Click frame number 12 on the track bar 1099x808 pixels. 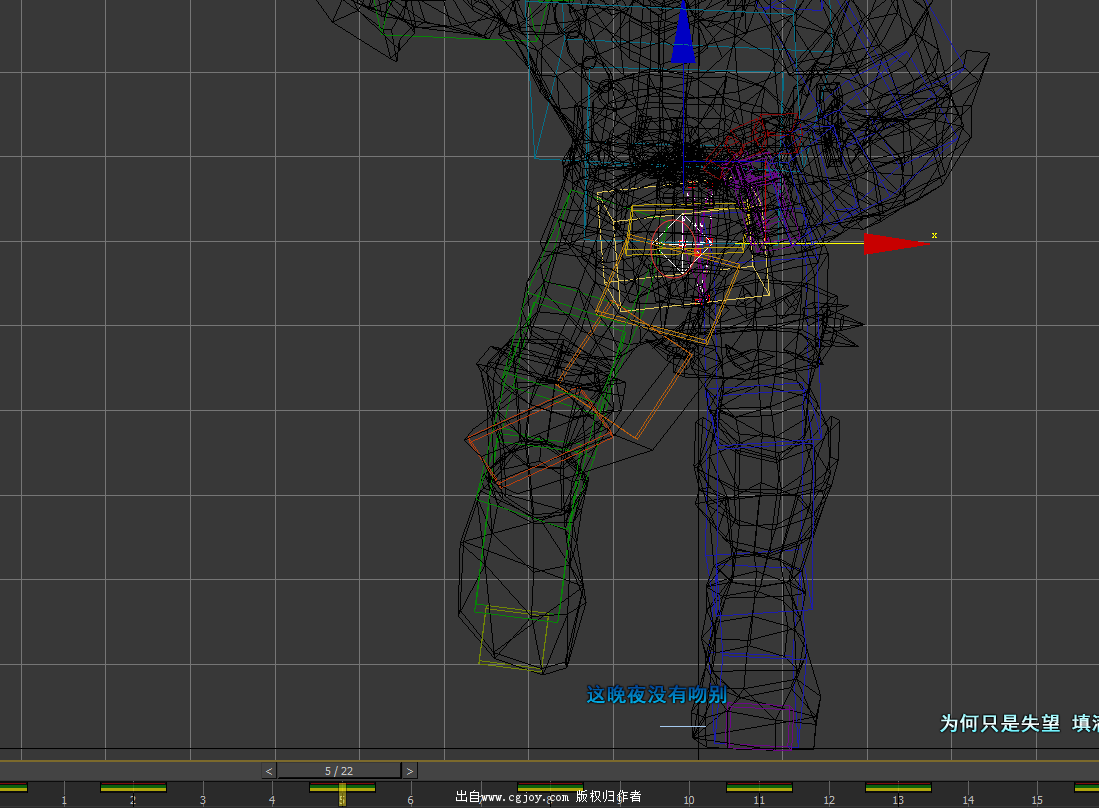828,800
